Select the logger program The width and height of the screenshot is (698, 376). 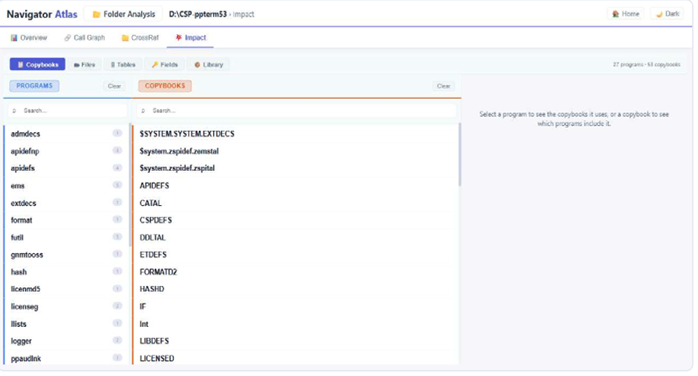[x=67, y=341]
